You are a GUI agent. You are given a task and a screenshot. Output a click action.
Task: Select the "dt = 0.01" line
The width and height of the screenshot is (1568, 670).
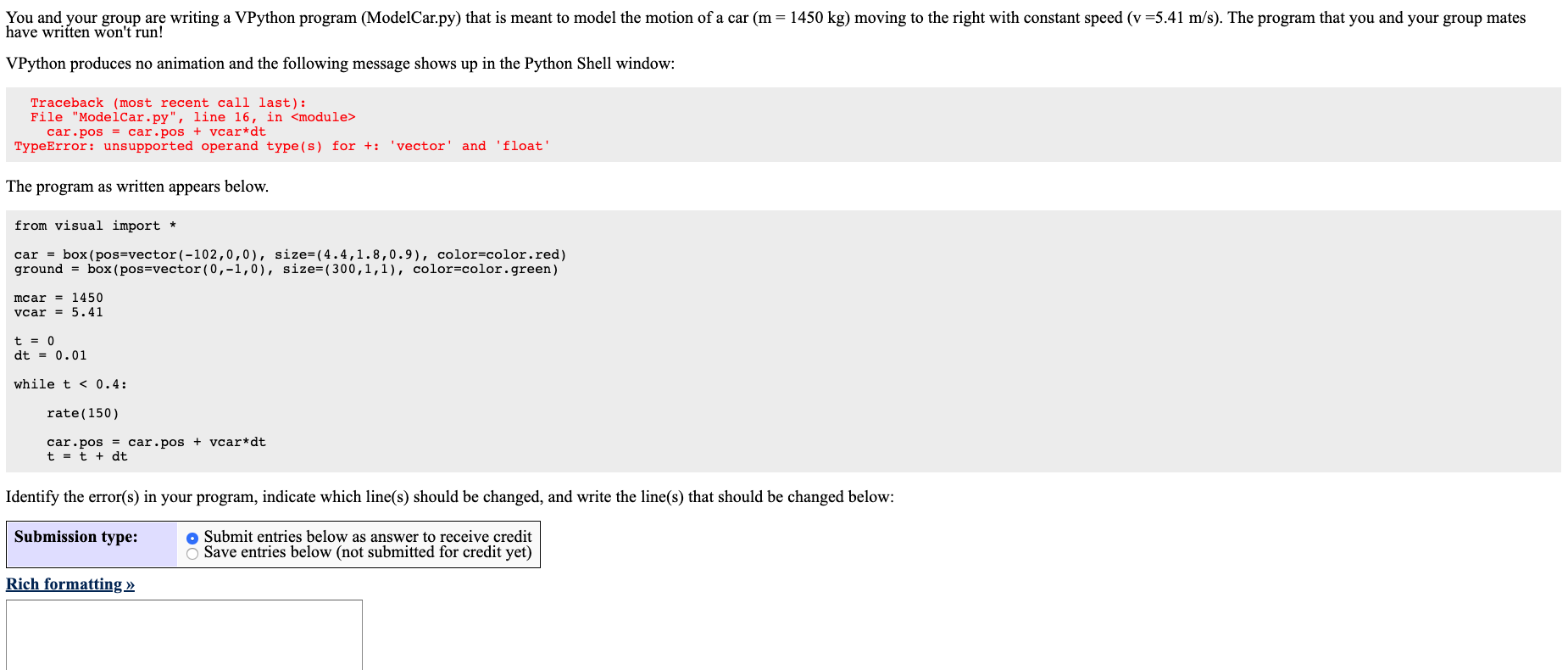pos(50,355)
